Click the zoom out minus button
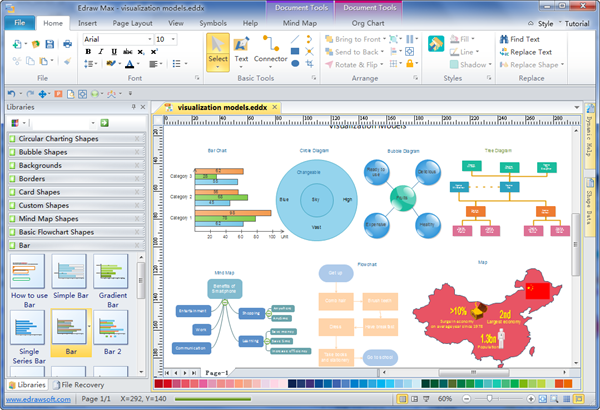This screenshot has height=410, width=600. coord(466,399)
